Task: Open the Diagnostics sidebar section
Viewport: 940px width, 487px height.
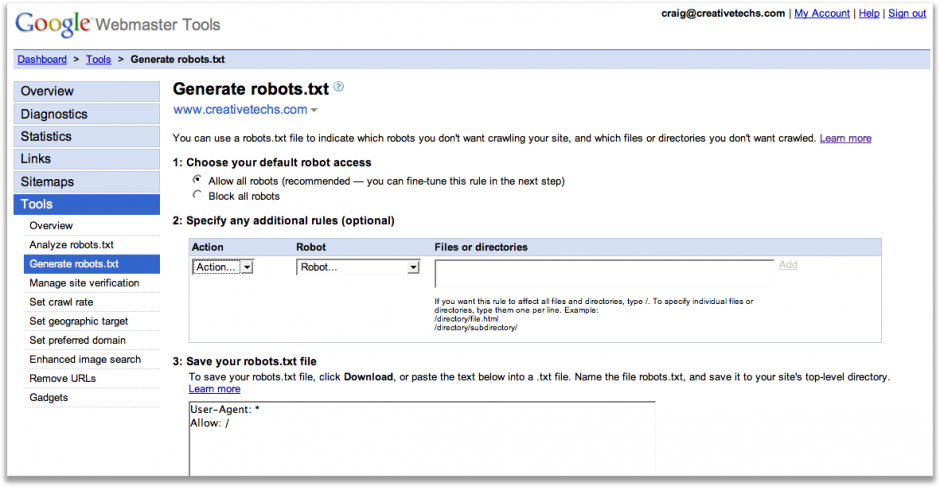Action: [x=86, y=114]
